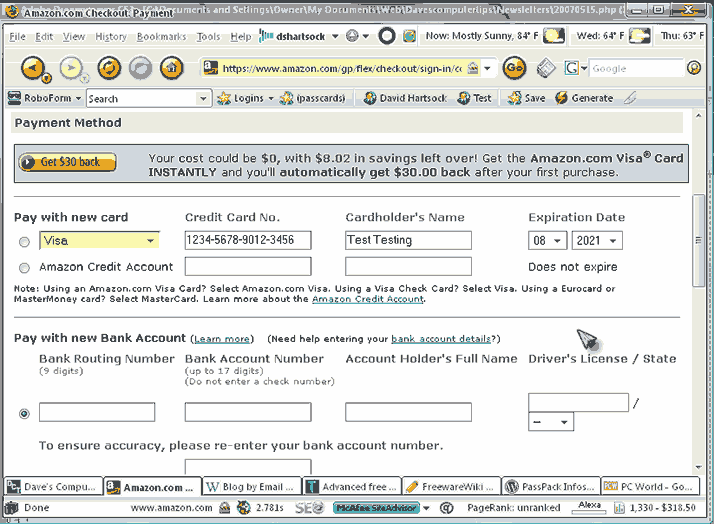Switch to the Advanced free tab
This screenshot has height=524, width=714.
pos(352,487)
